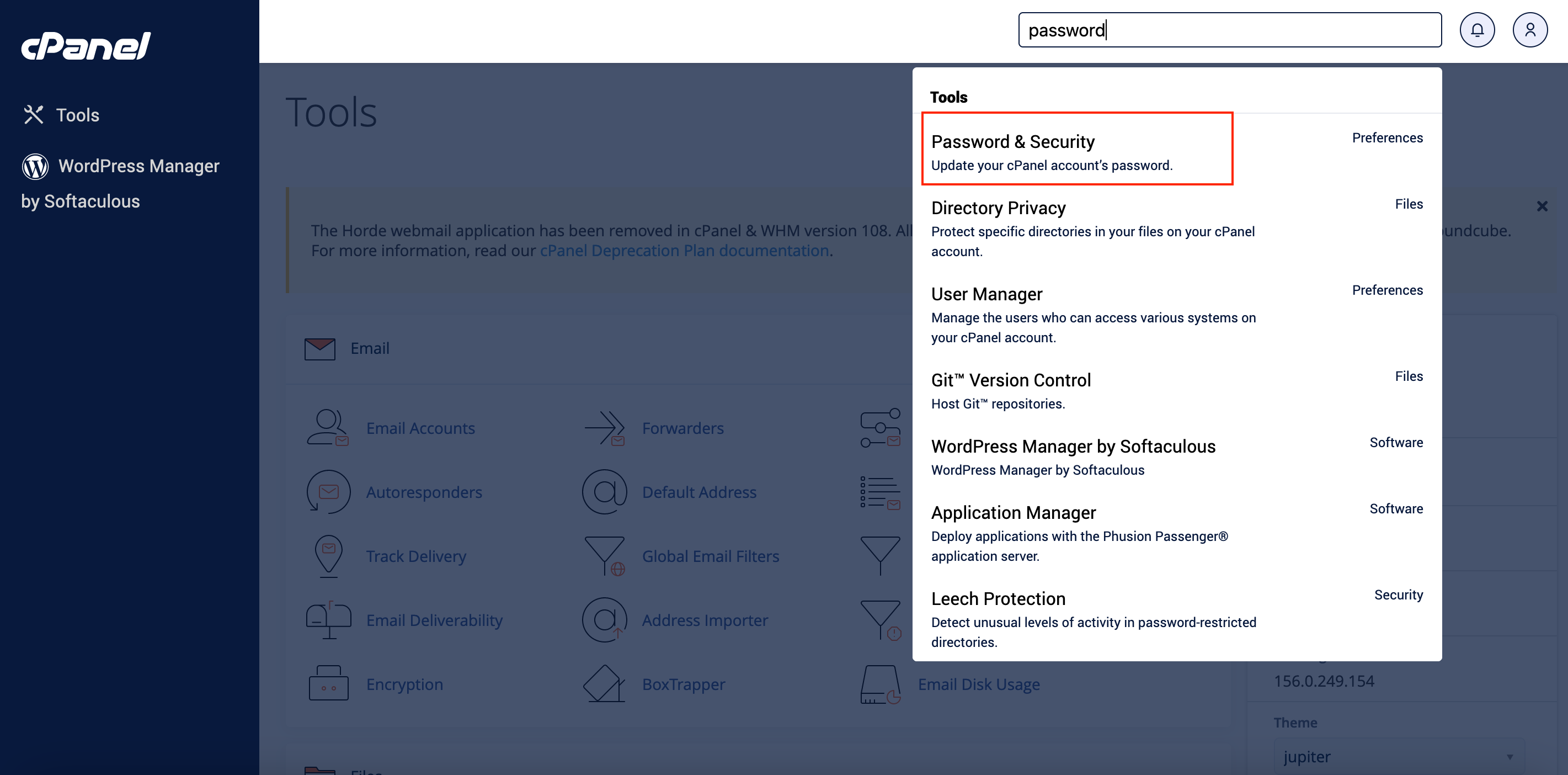This screenshot has width=1568, height=775.
Task: Open cPanel Deprecation Plan documentation link
Action: coord(684,251)
